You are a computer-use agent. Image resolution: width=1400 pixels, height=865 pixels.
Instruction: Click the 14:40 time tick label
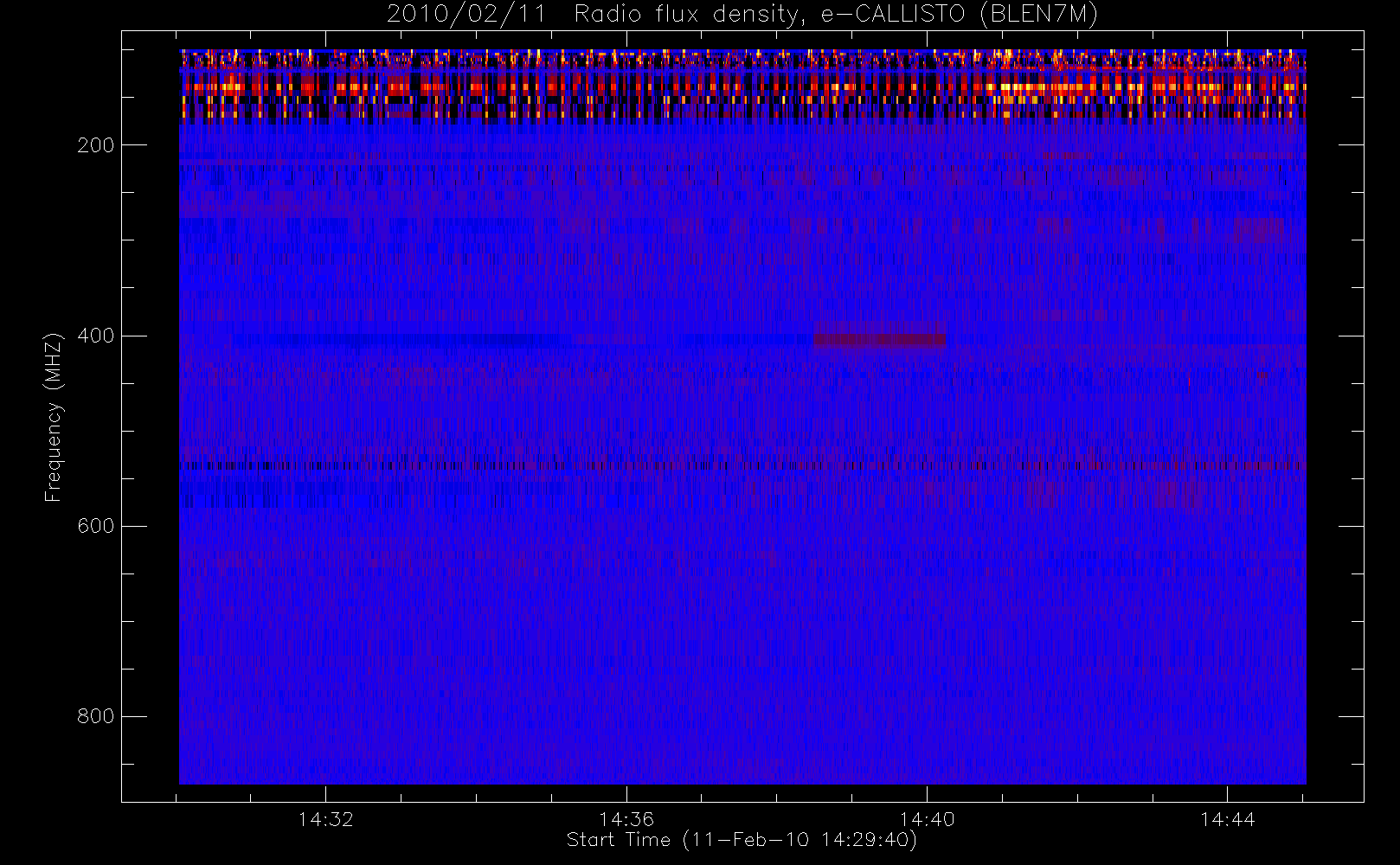coord(927,819)
